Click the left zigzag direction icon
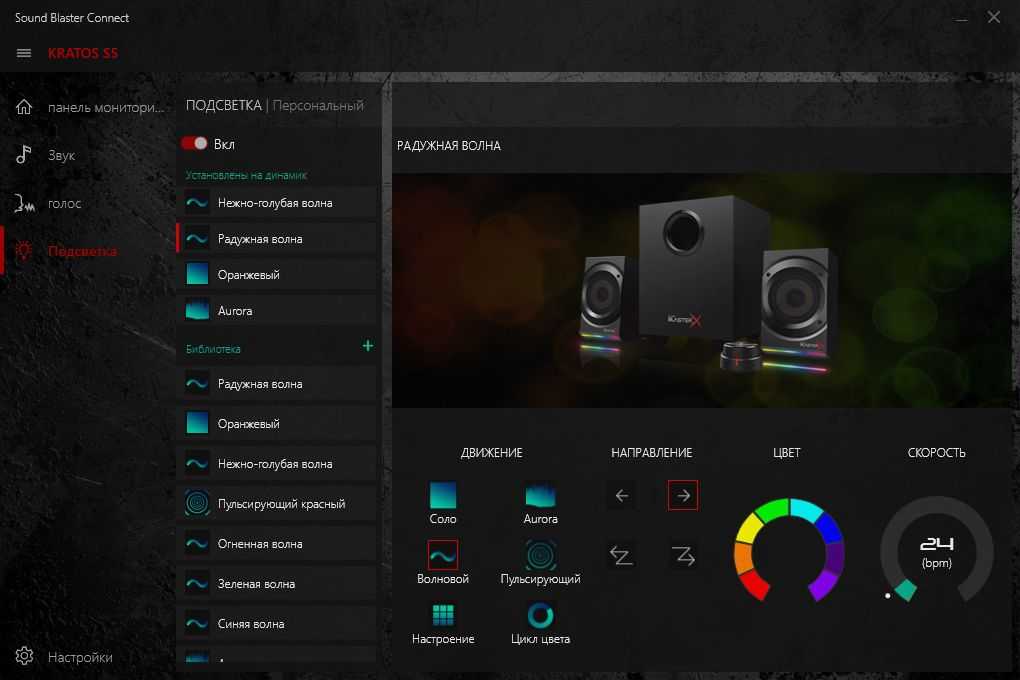 coord(621,555)
